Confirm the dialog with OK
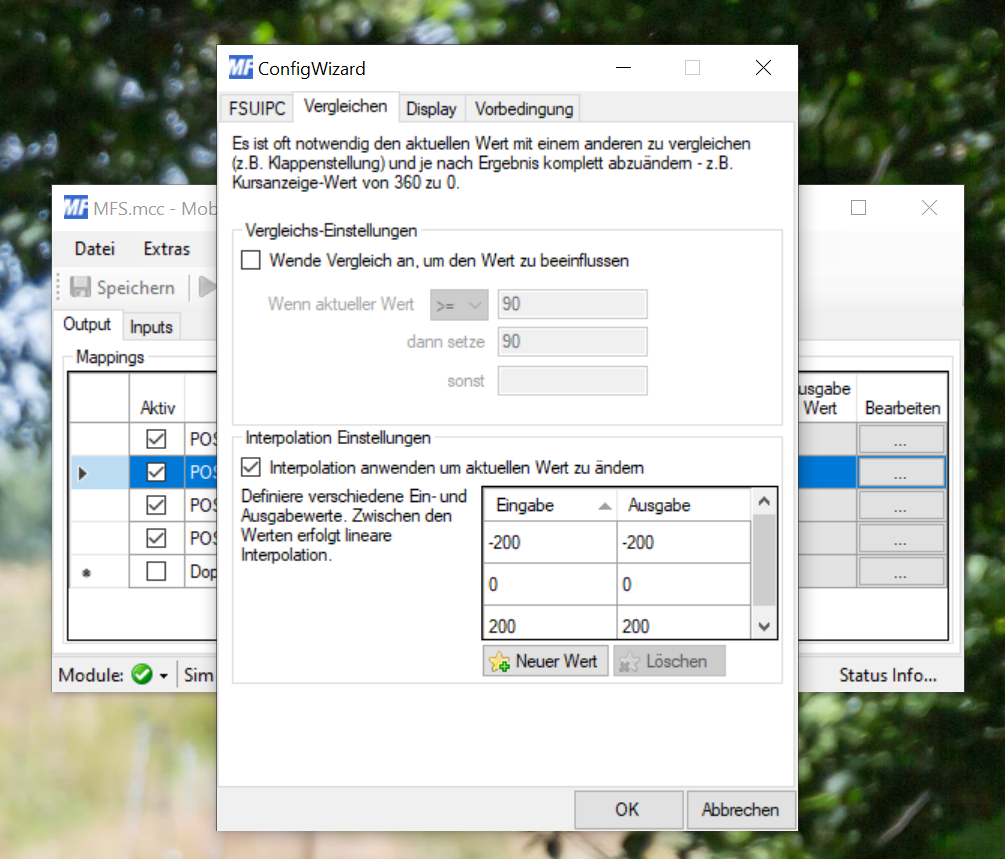 coord(628,810)
